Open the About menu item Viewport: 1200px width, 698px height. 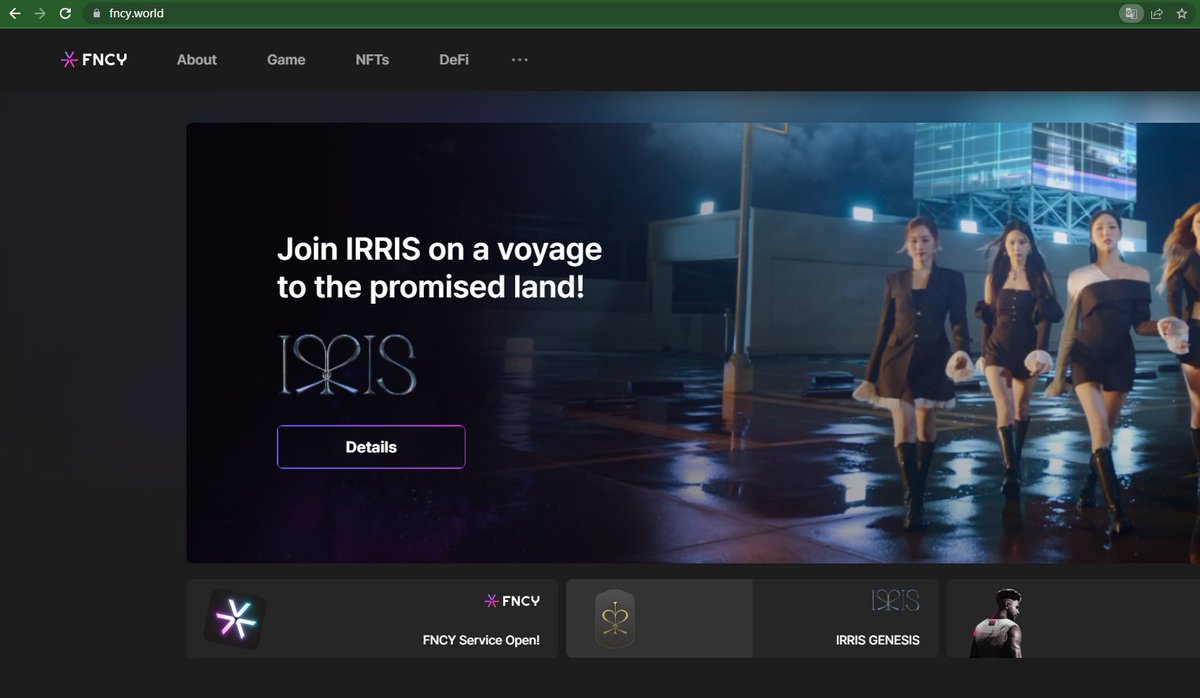(197, 60)
